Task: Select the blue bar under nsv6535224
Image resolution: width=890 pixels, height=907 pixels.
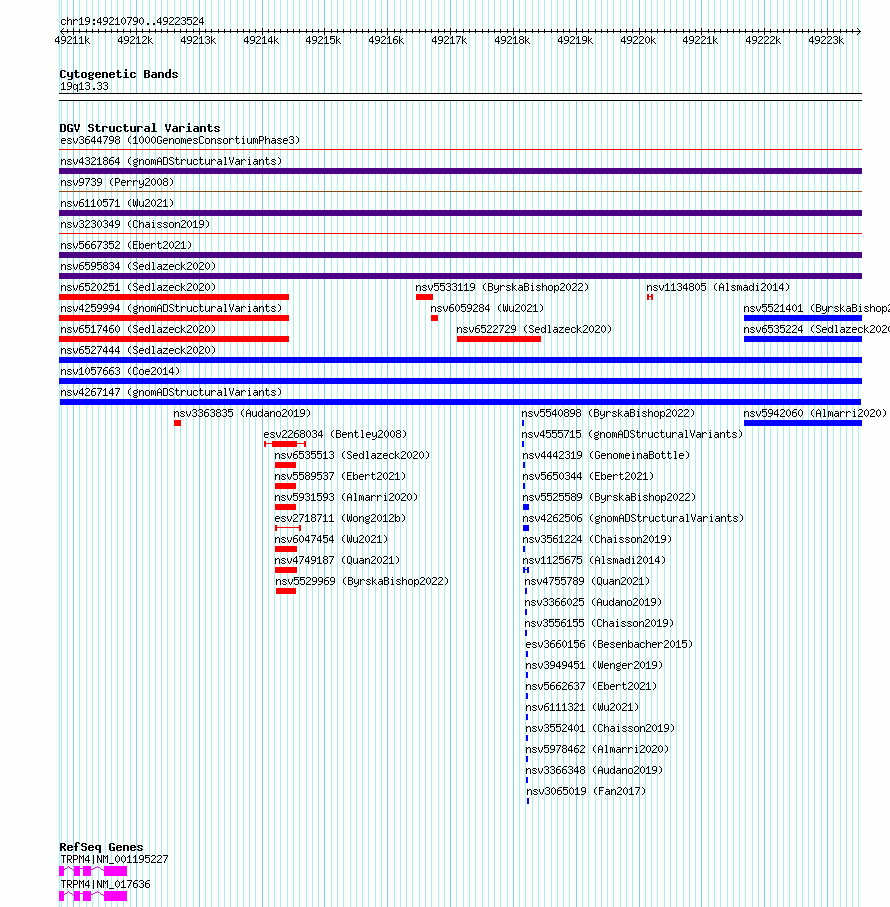Action: click(x=803, y=339)
